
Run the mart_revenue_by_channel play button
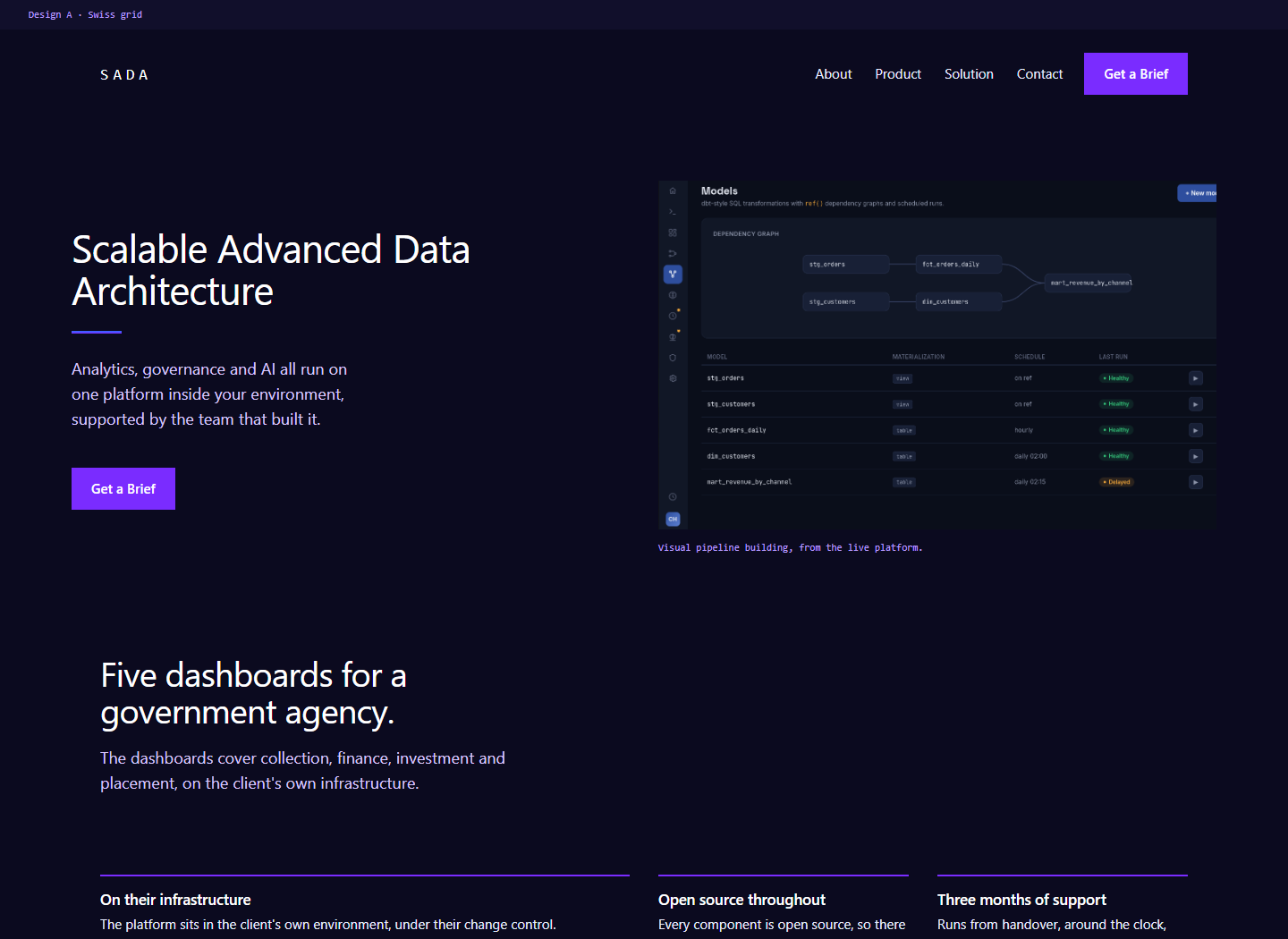click(1196, 482)
